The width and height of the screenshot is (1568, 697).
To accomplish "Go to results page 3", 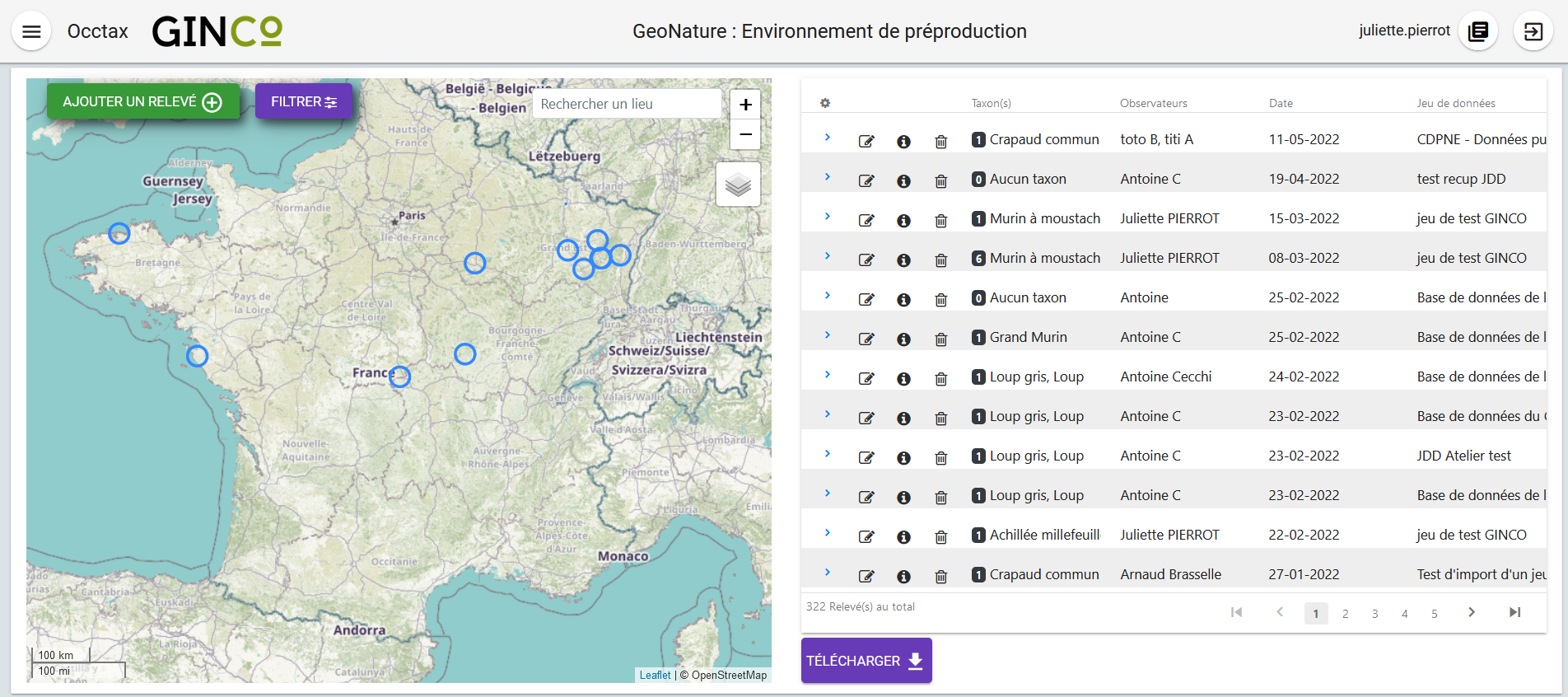I will pos(1375,614).
